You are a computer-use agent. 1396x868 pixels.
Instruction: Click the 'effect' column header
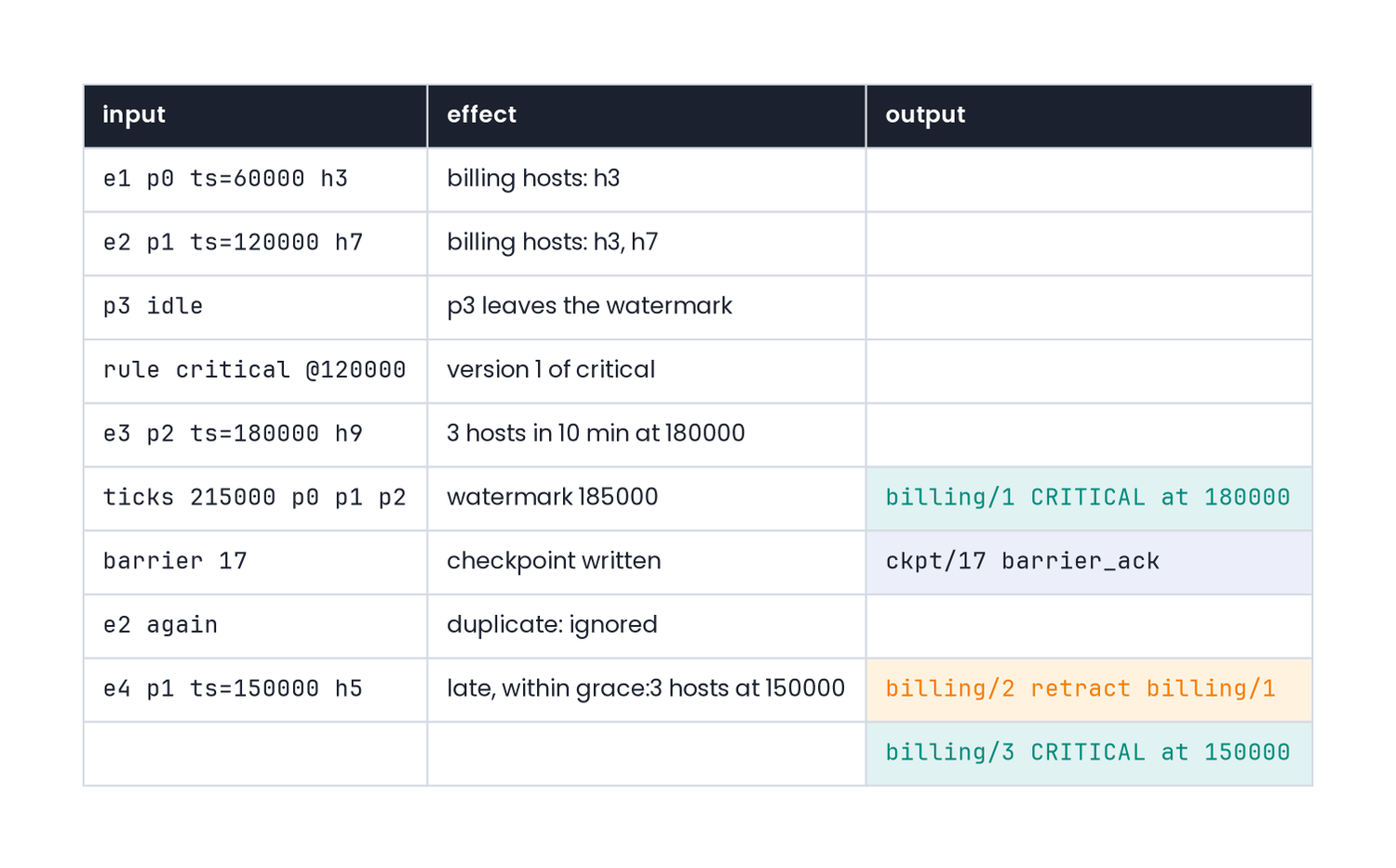pos(647,115)
